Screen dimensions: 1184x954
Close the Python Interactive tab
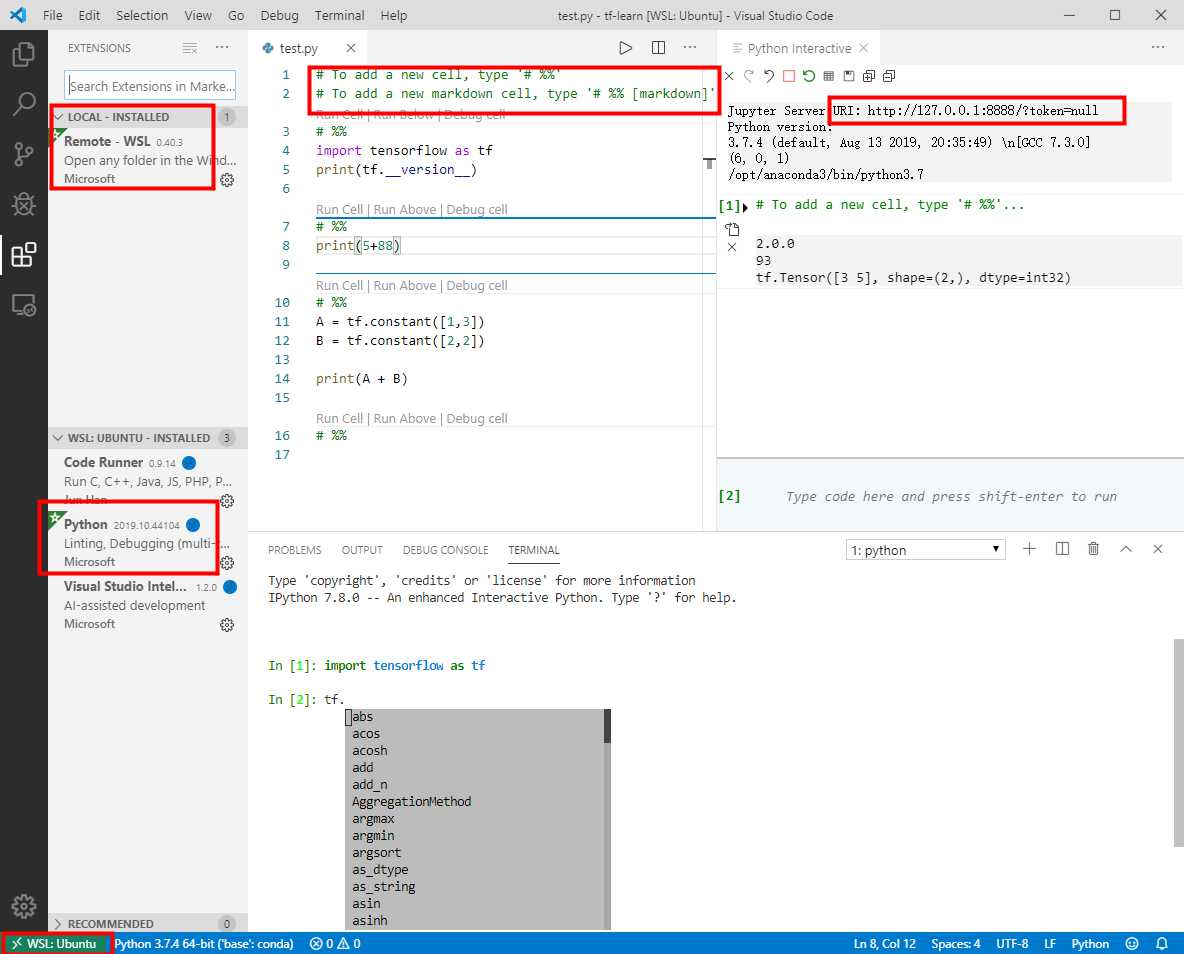(x=864, y=48)
